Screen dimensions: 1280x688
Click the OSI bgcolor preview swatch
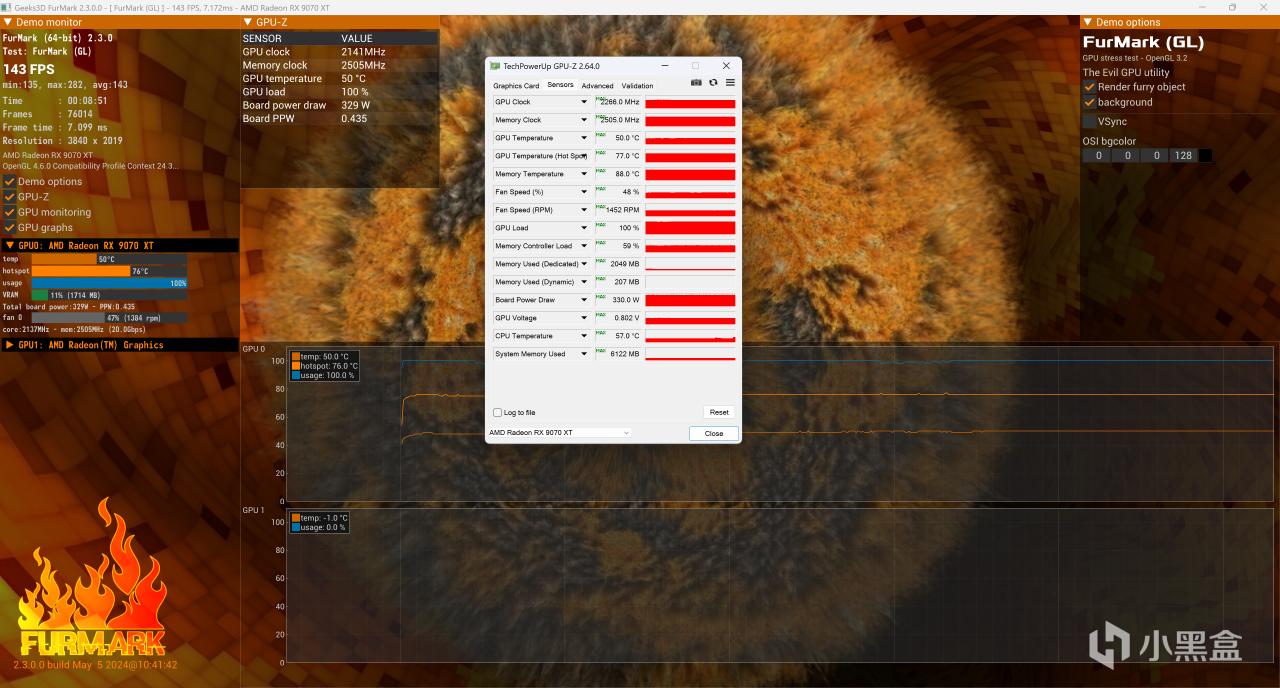pos(1205,155)
